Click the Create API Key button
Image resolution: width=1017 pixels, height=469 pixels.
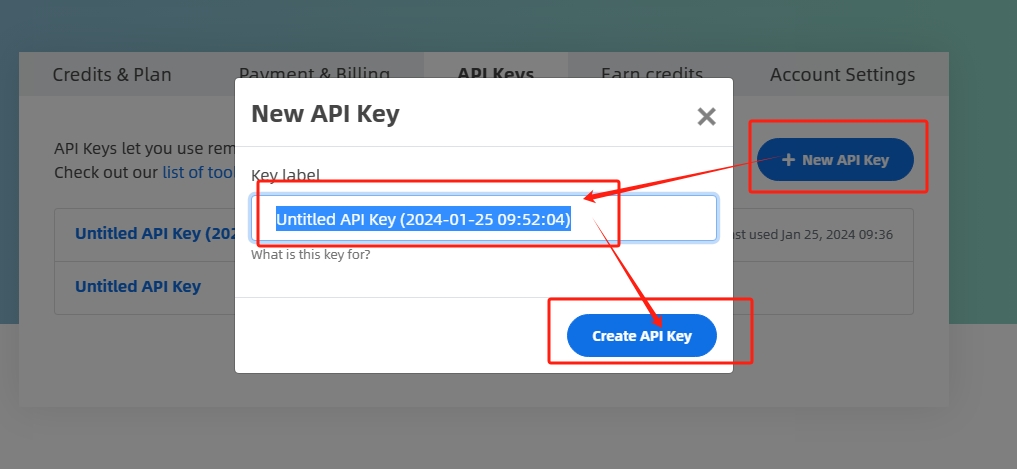coord(641,335)
